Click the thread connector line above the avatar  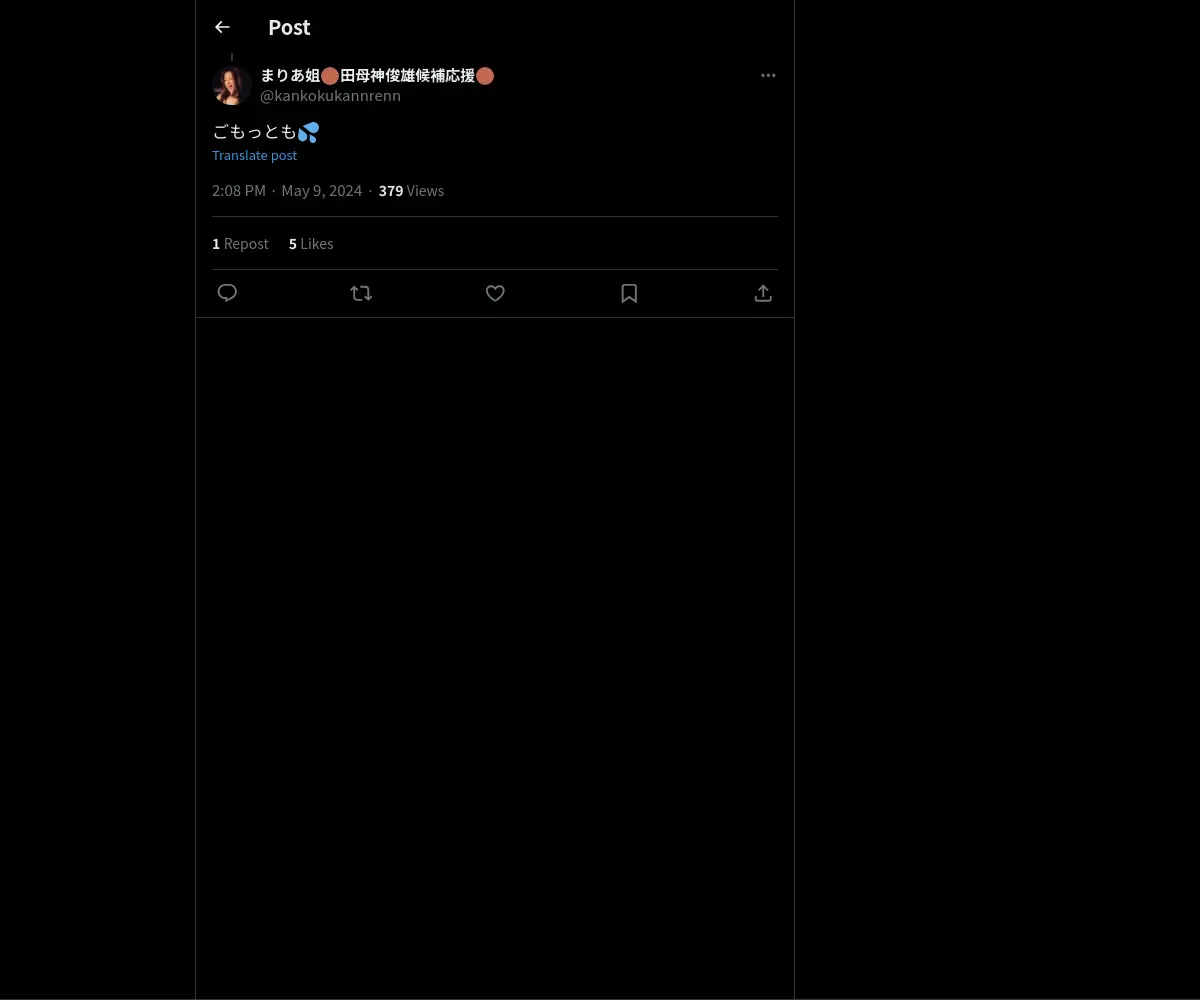pos(232,57)
